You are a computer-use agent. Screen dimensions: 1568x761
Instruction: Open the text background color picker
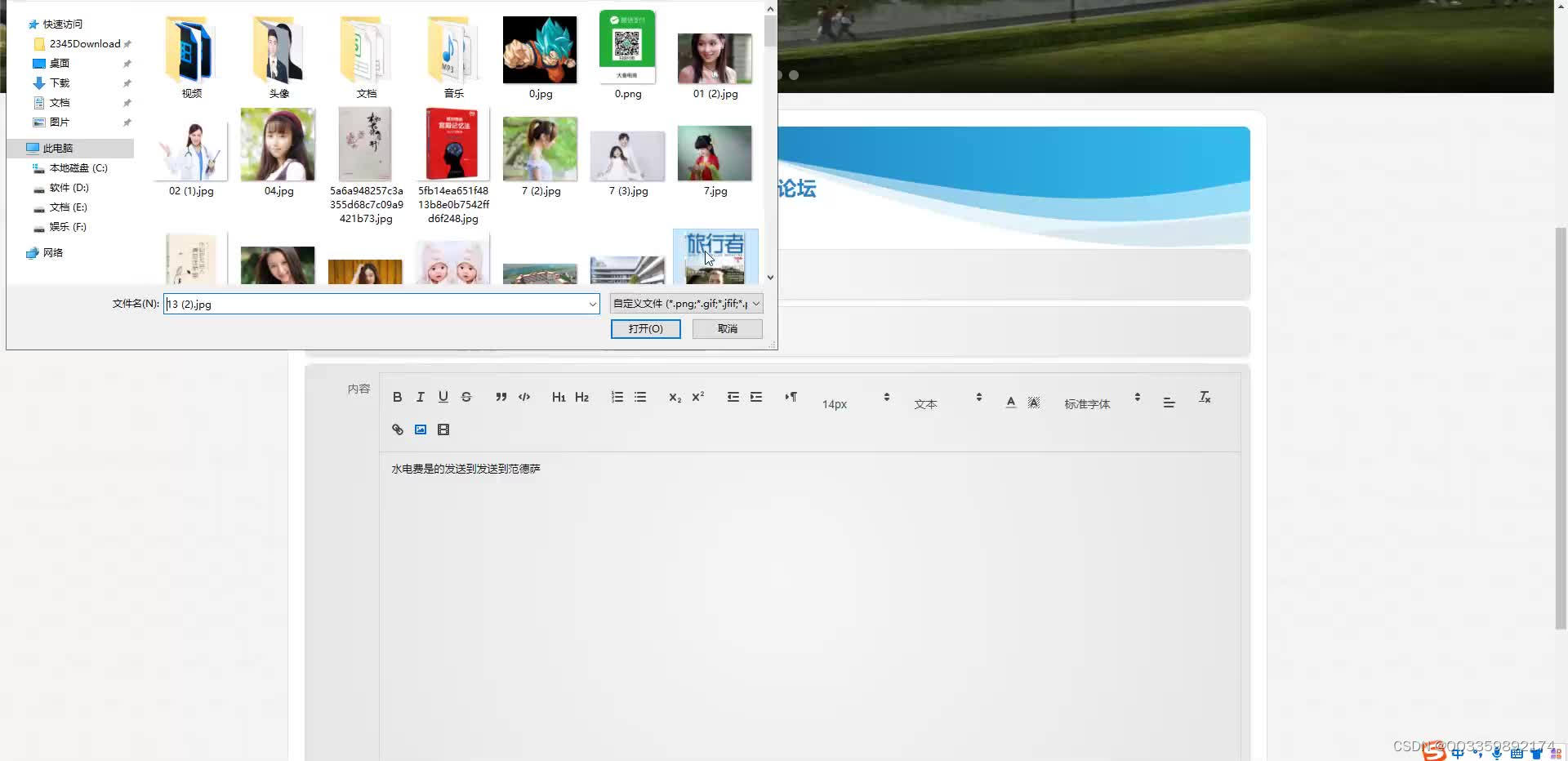tap(1034, 402)
